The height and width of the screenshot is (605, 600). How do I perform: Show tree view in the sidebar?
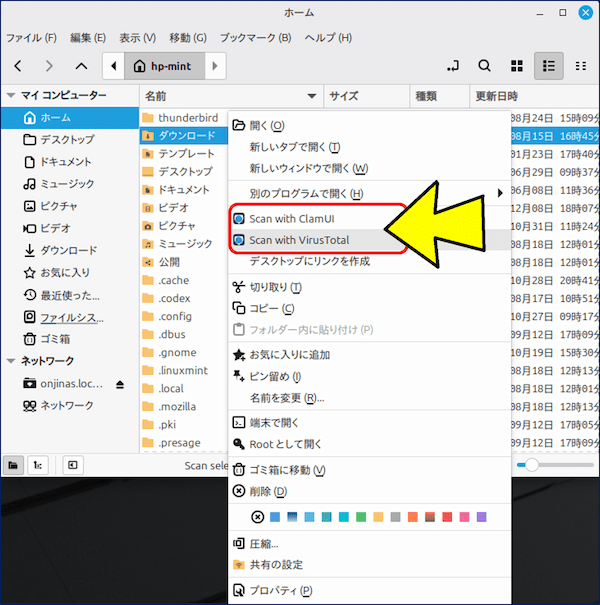38,465
